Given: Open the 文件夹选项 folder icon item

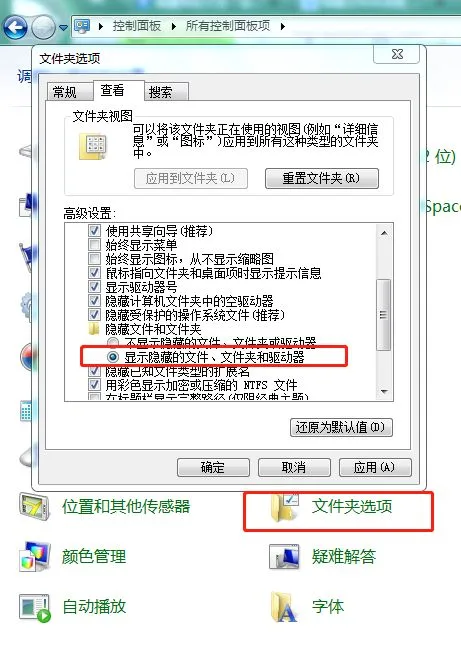Looking at the screenshot, I should 284,507.
